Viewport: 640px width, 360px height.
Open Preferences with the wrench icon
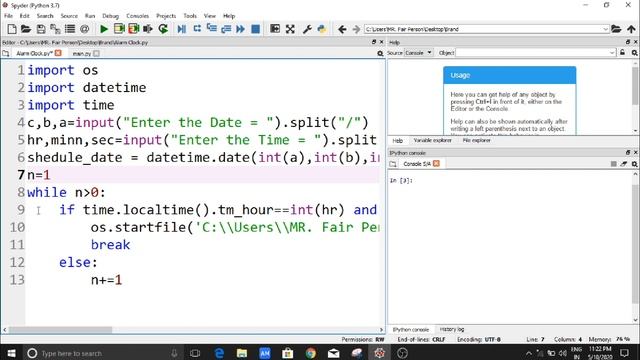307,29
